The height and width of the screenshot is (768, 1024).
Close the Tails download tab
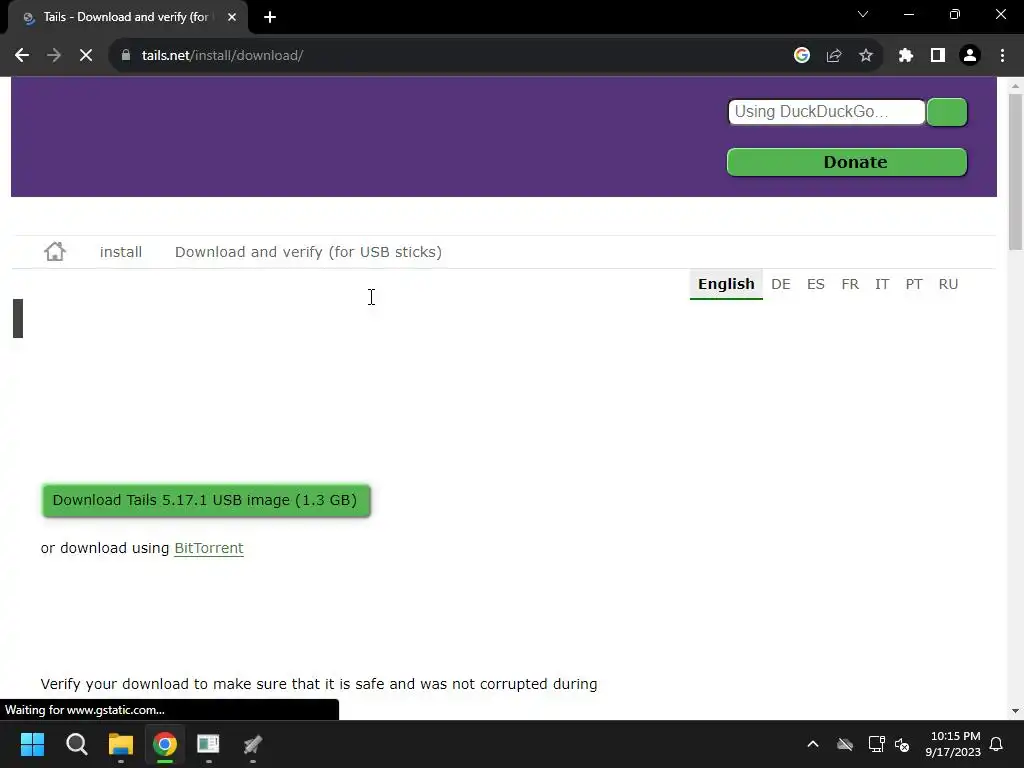pyautogui.click(x=232, y=18)
